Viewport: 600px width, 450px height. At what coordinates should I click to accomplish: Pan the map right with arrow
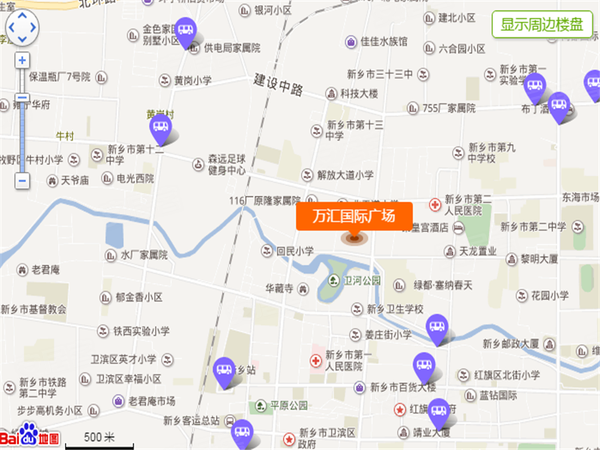click(34, 27)
